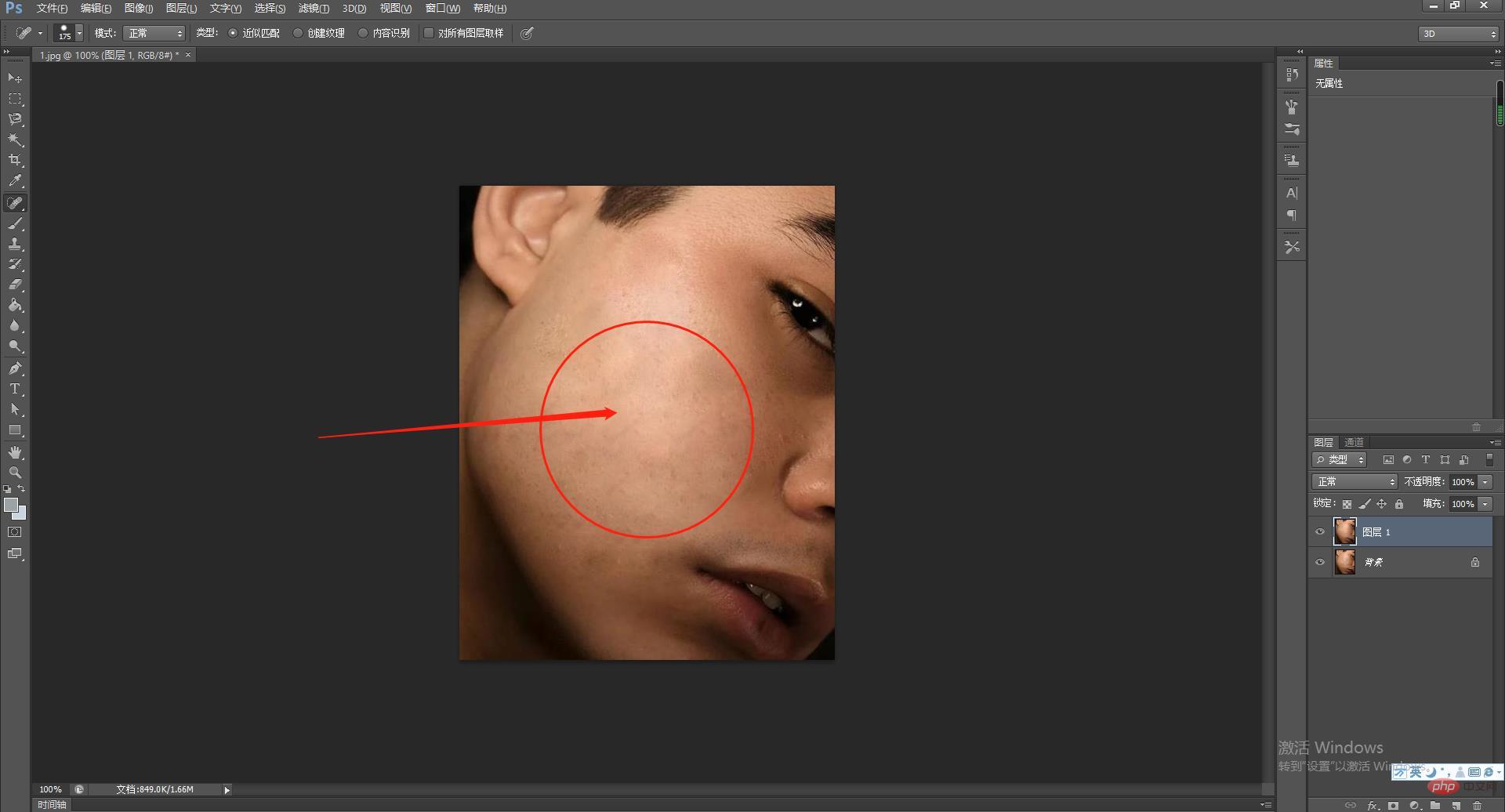This screenshot has height=812, width=1505.
Task: Open the 模式 dropdown in options bar
Action: point(154,33)
